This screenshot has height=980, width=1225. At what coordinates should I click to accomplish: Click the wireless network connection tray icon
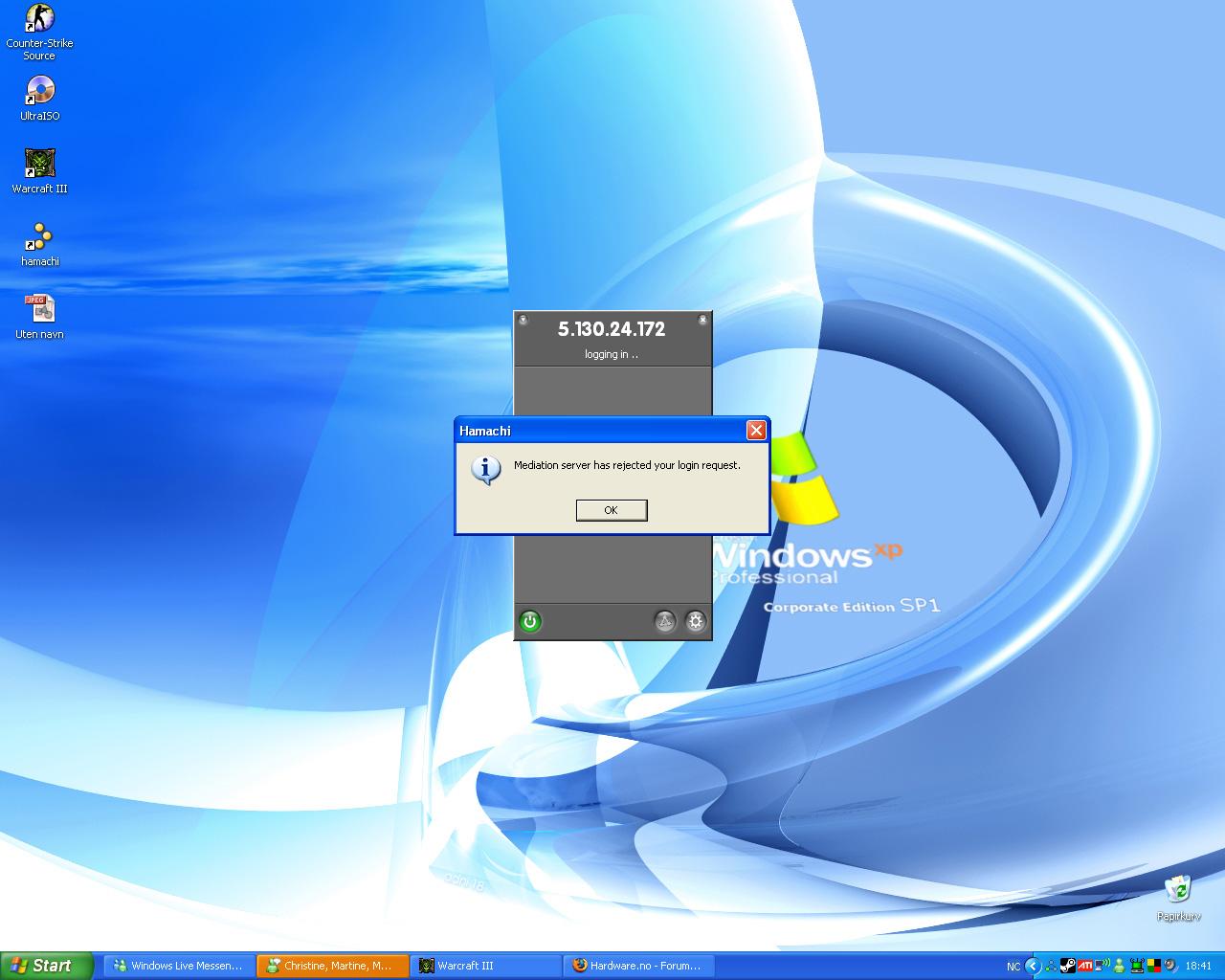1102,966
